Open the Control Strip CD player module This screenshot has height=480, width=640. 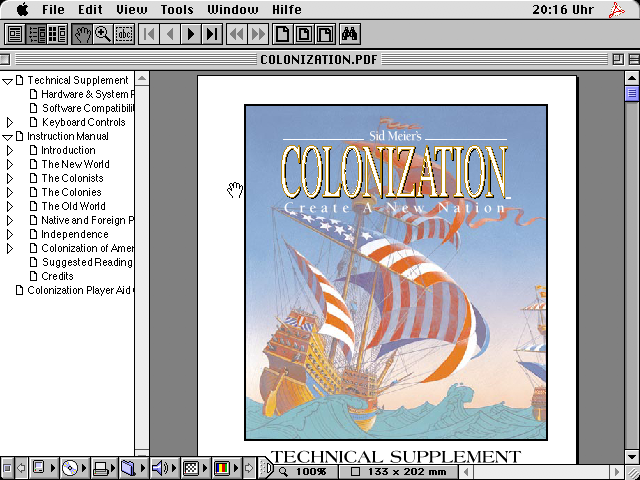pyautogui.click(x=74, y=468)
